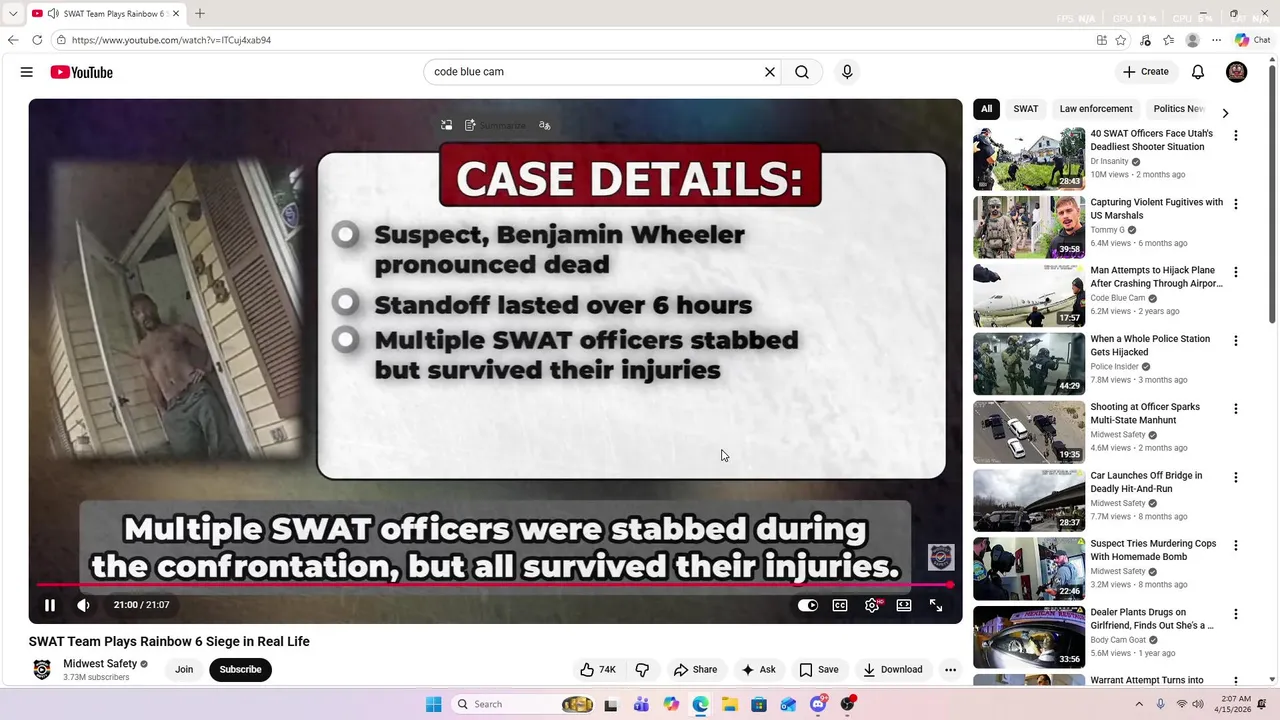Open options for Dealer Plants Drugs video

[x=1236, y=614]
